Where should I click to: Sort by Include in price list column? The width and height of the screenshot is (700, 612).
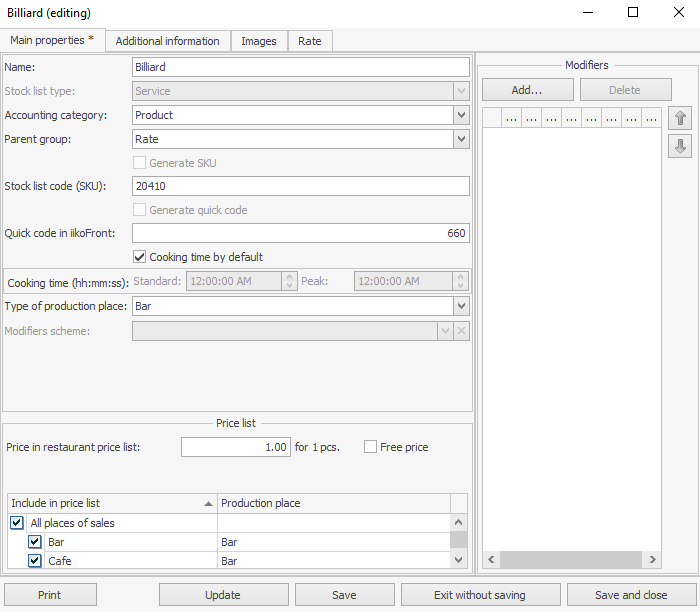tap(111, 503)
